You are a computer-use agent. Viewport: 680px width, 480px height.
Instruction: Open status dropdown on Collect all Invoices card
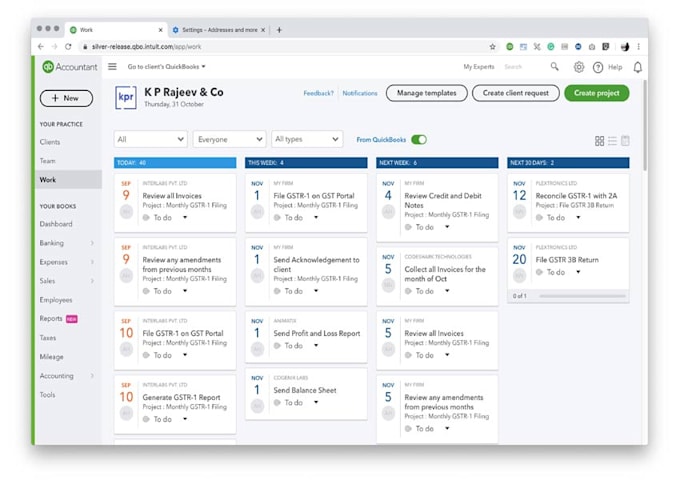coord(447,291)
